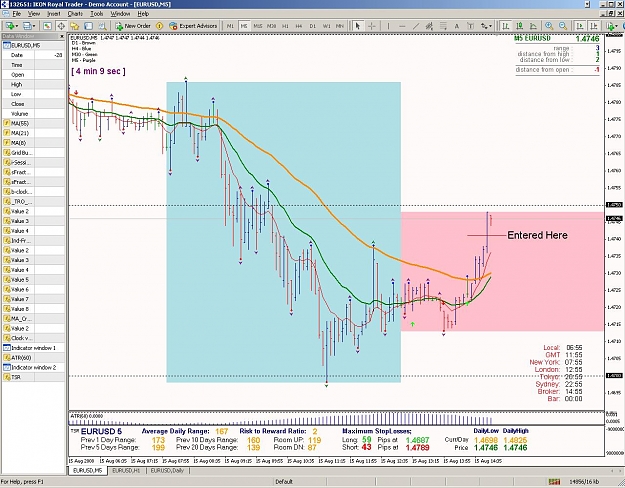This screenshot has width=625, height=488.
Task: Select the TSR row in Data Window
Action: 33,377
